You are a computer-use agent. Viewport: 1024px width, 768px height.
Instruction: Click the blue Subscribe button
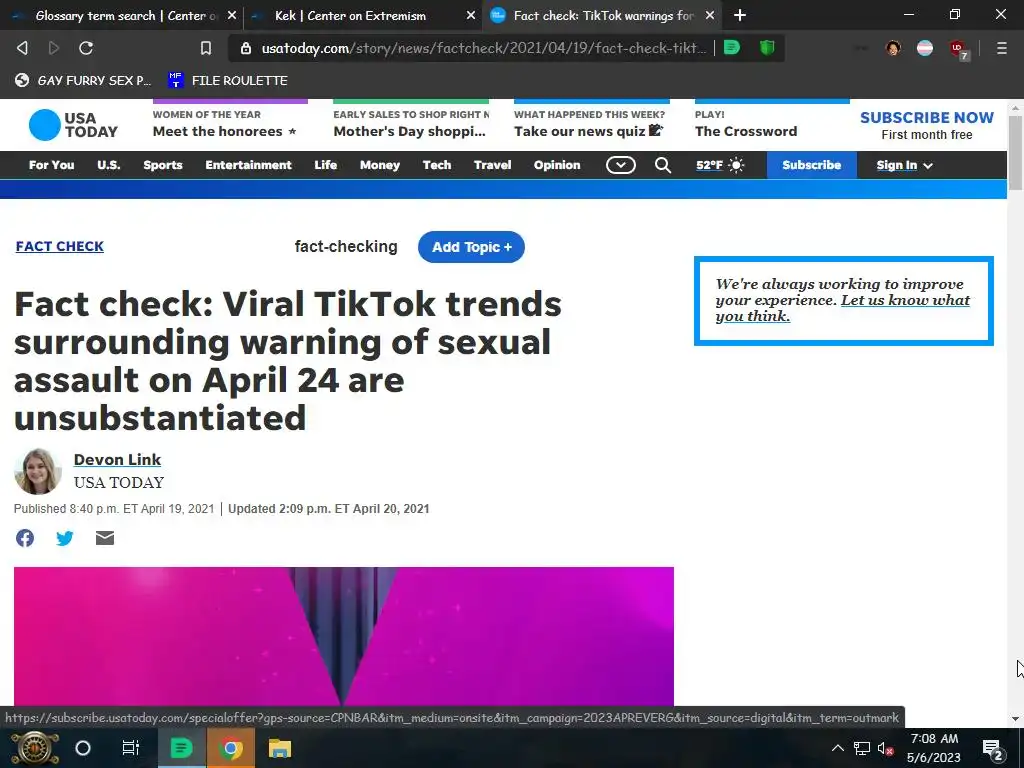(812, 165)
